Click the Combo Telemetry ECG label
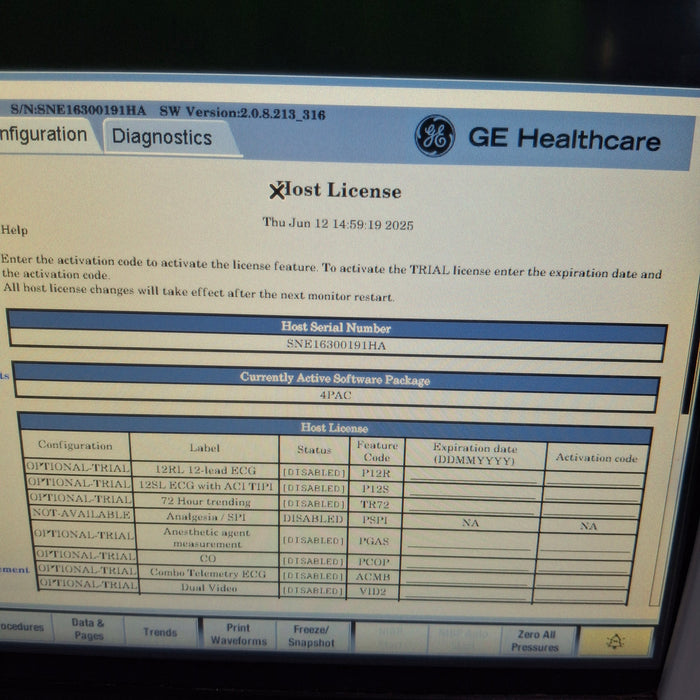 [x=208, y=573]
